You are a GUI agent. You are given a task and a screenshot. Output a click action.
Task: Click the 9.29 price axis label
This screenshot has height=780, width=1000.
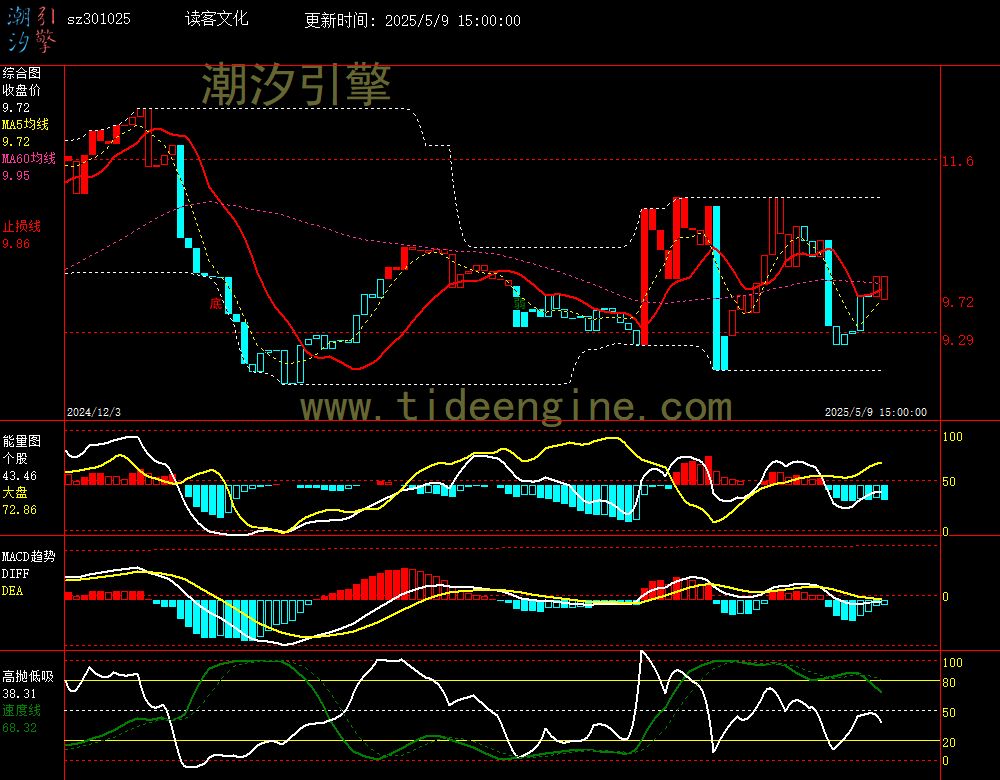958,341
